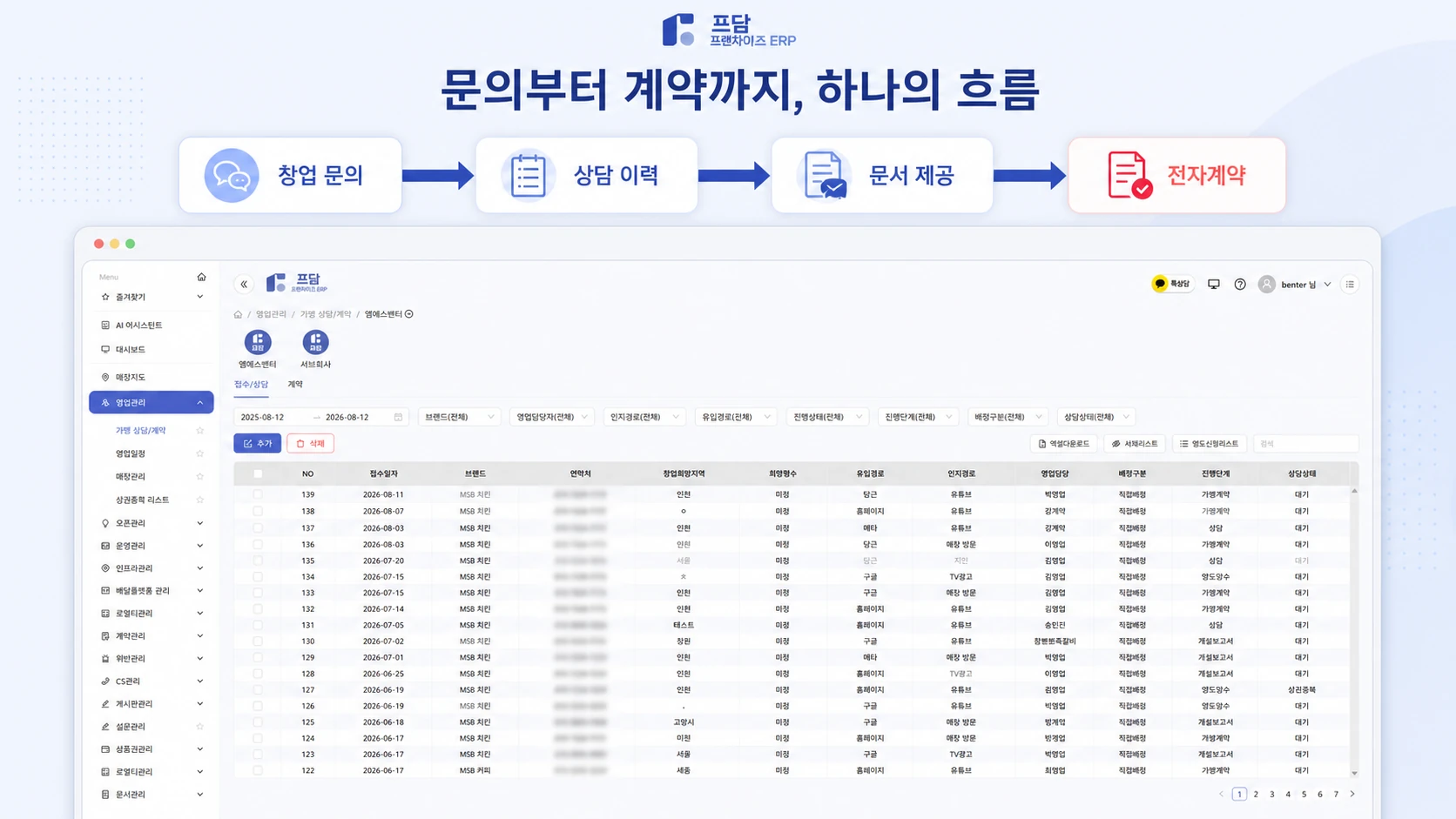
Task: Favorite the 매장관리 menu star
Action: 199,476
